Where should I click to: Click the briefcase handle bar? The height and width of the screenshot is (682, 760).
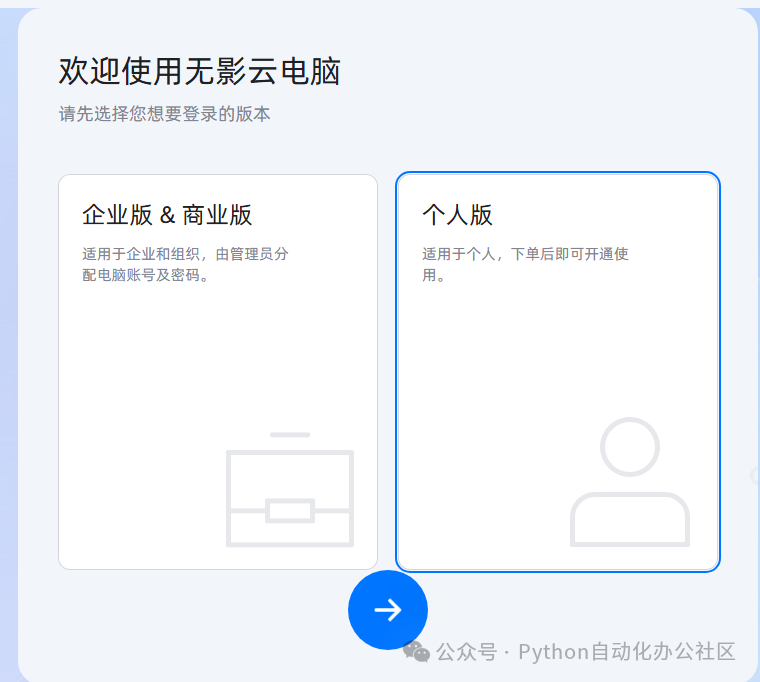coord(290,435)
